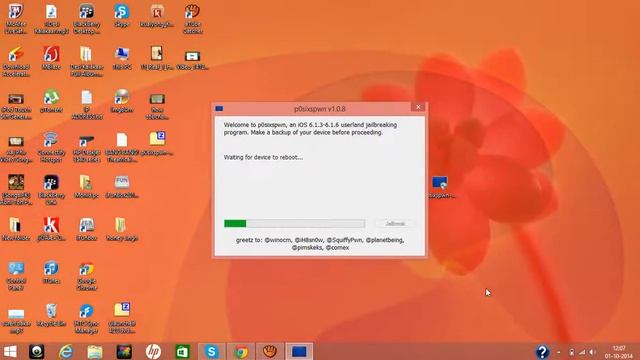The height and width of the screenshot is (360, 640).
Task: Open the iTunes desktop shortcut
Action: pos(51,272)
